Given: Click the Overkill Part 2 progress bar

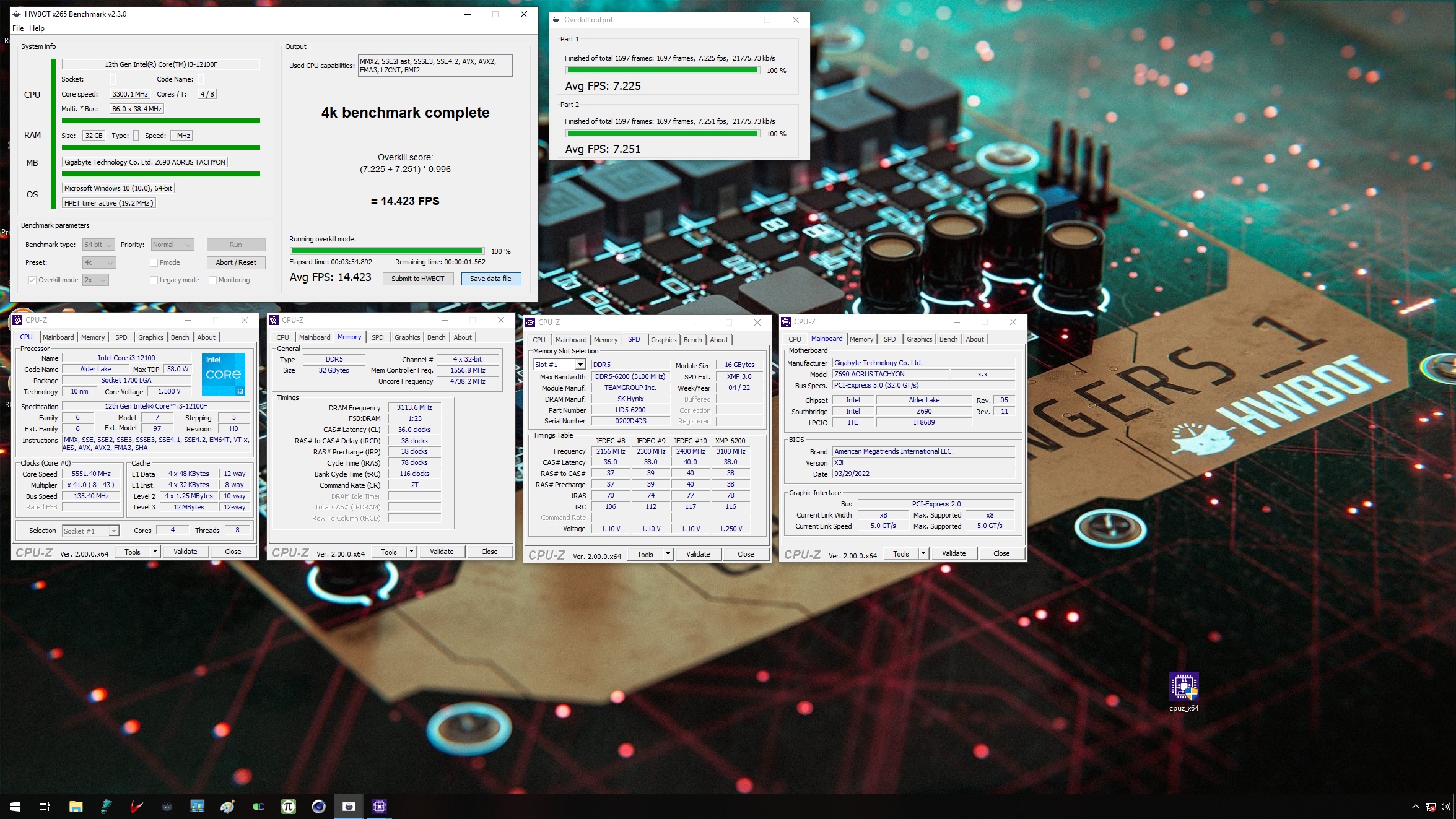Looking at the screenshot, I should (x=663, y=133).
